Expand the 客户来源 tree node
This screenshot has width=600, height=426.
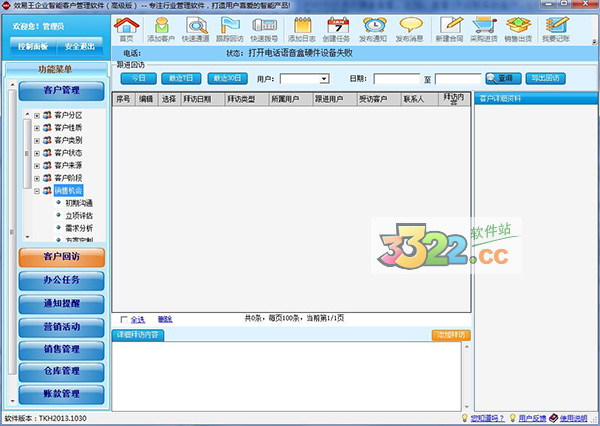tap(37, 166)
